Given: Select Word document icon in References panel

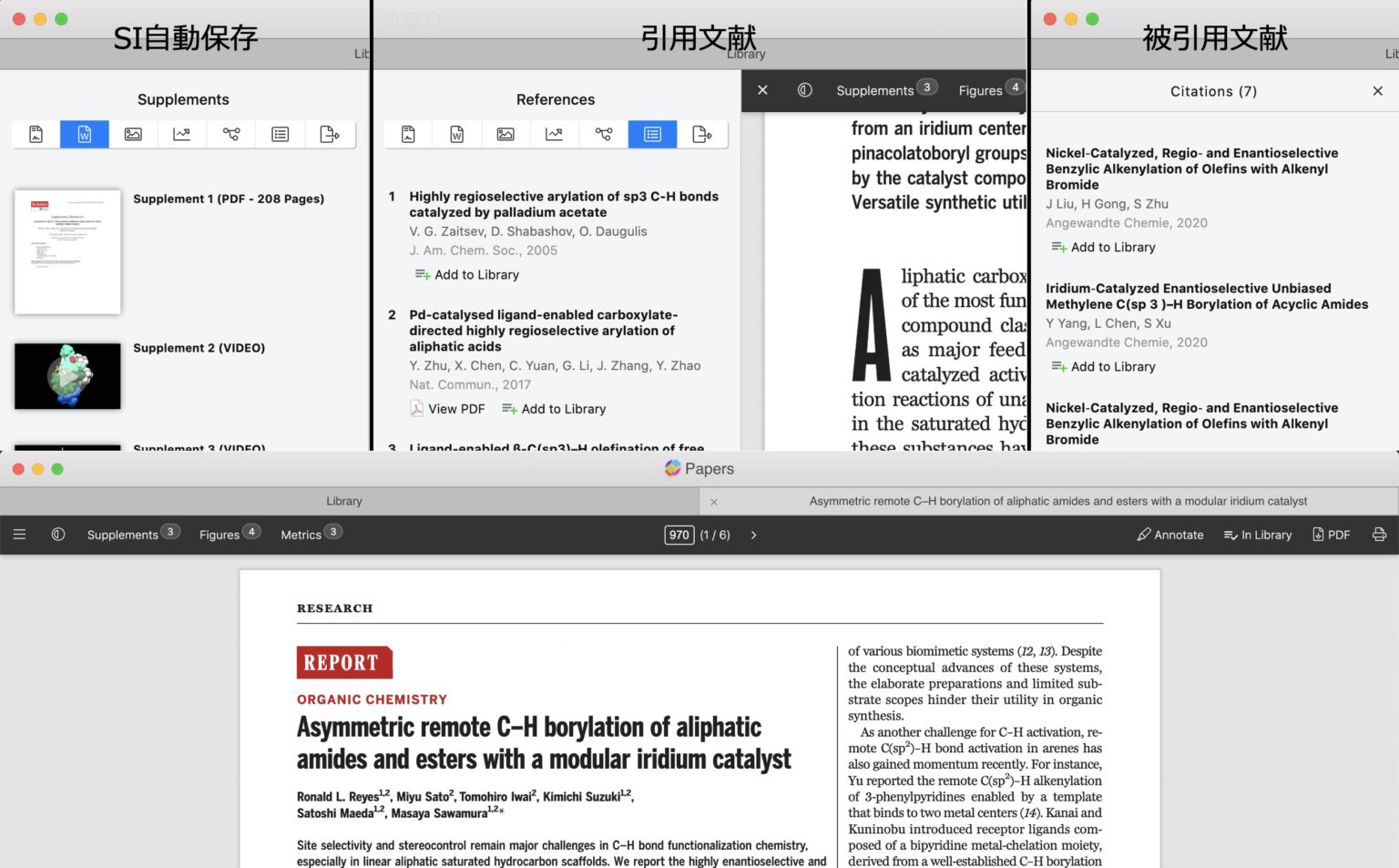Looking at the screenshot, I should 457,134.
